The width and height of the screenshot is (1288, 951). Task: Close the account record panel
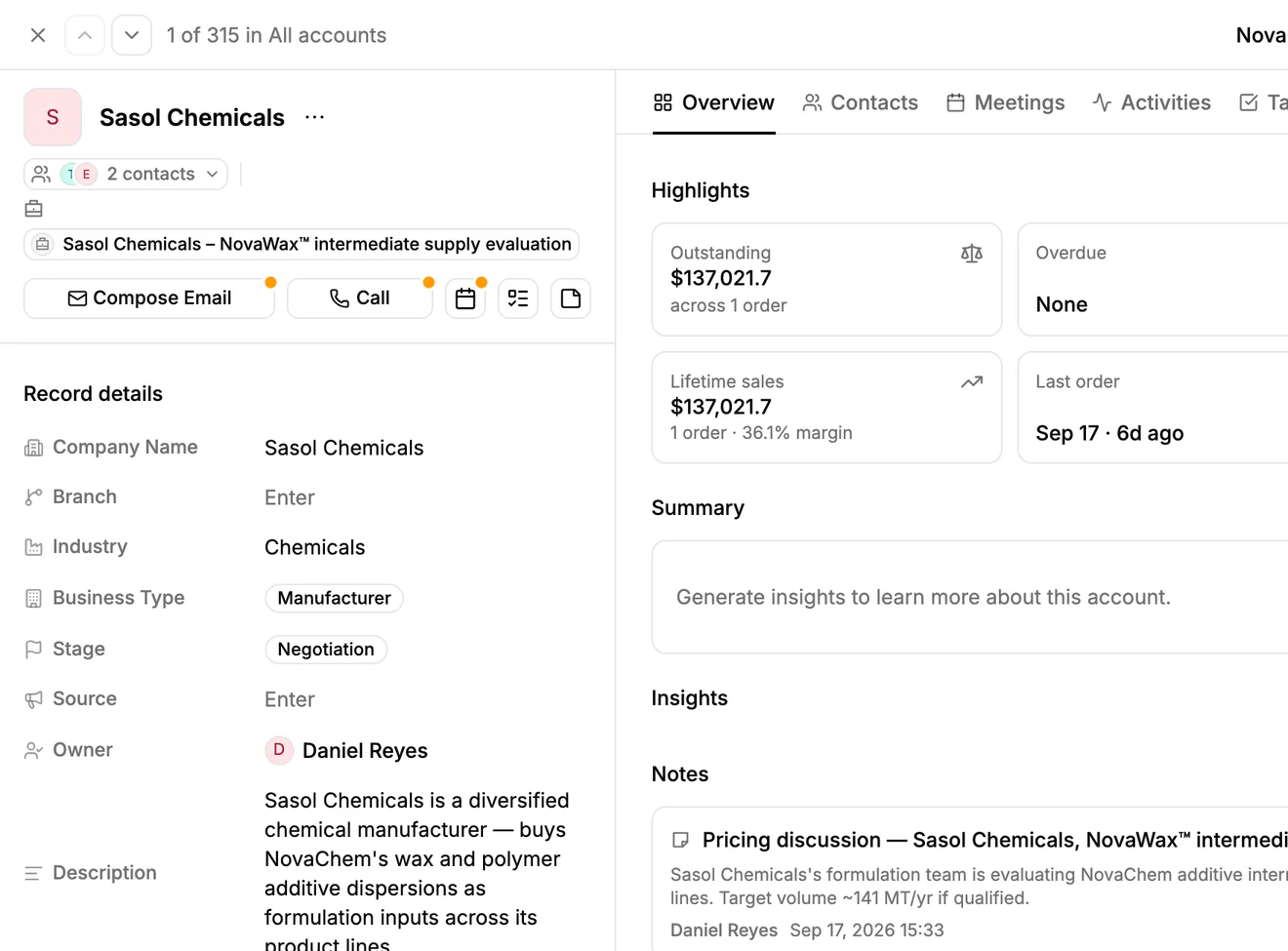tap(38, 35)
